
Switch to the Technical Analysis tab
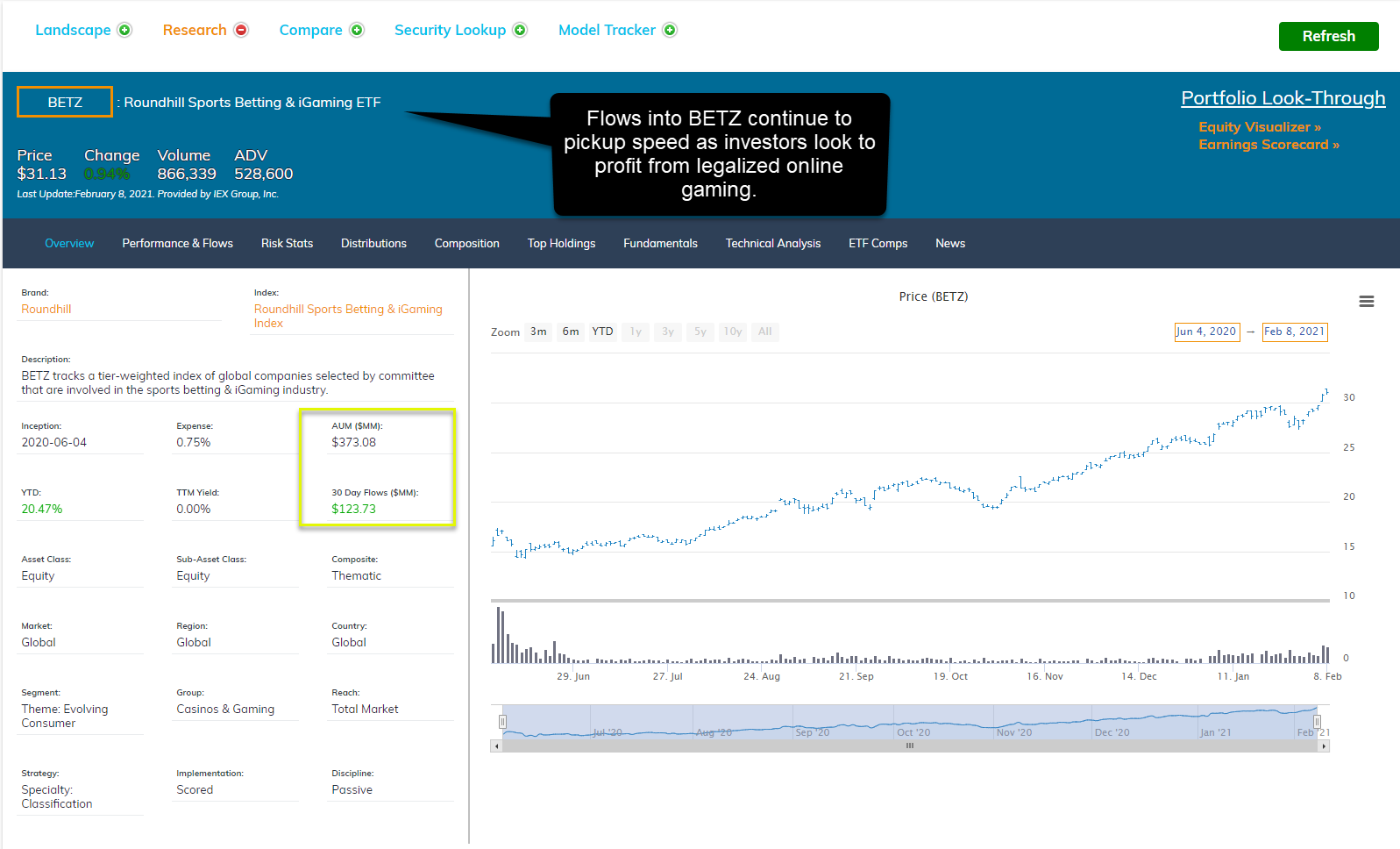coord(772,244)
